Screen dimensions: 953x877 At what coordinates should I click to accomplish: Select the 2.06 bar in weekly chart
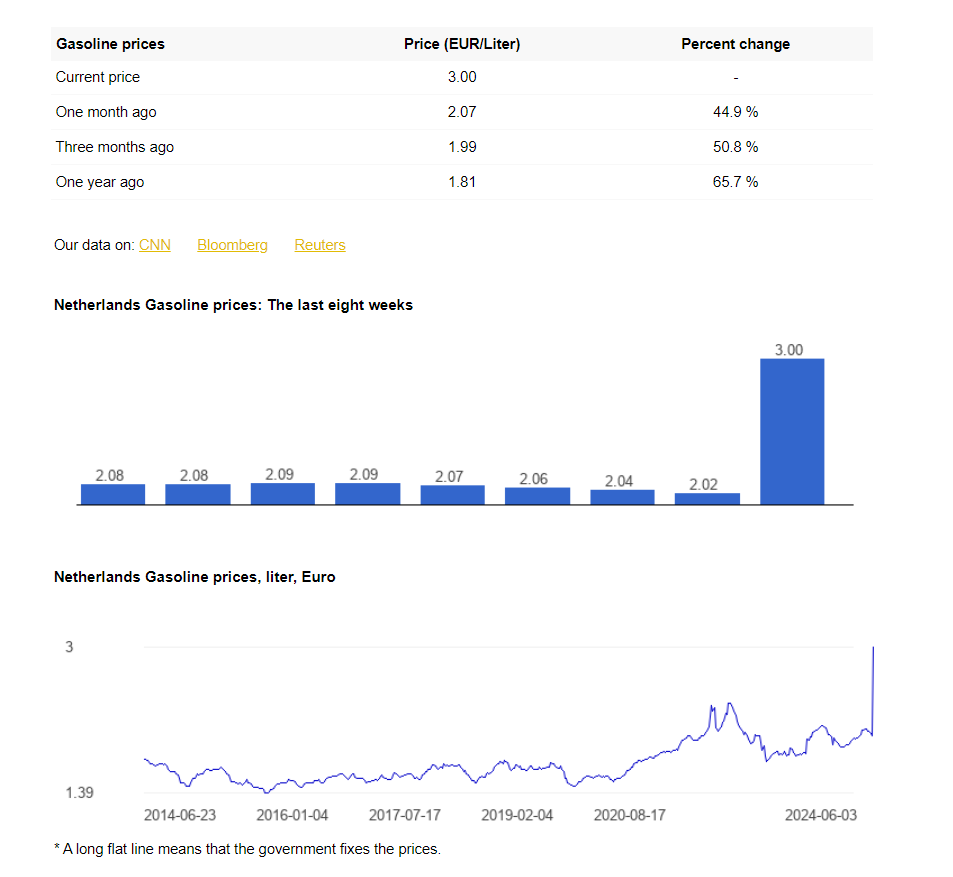537,496
